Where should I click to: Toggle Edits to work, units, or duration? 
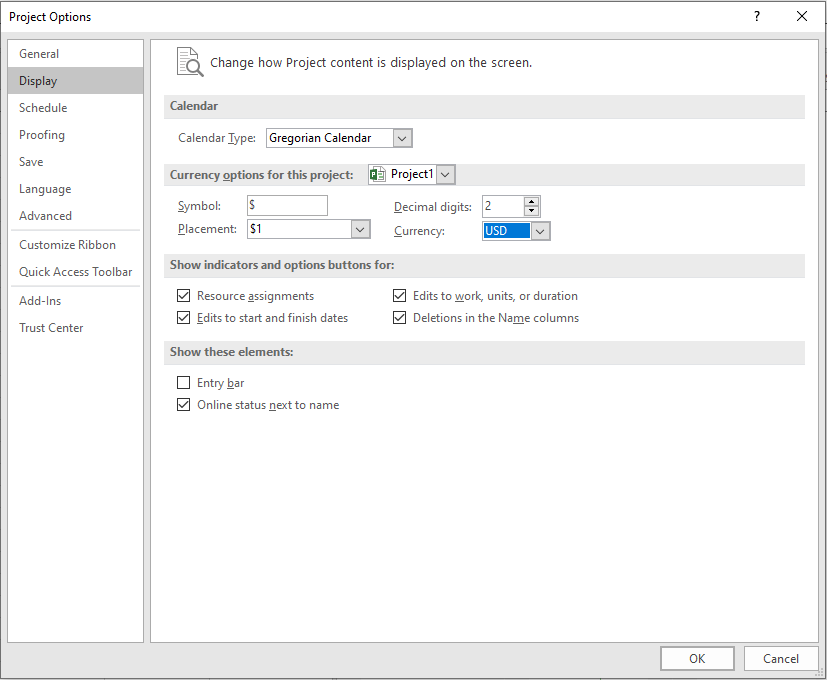400,296
